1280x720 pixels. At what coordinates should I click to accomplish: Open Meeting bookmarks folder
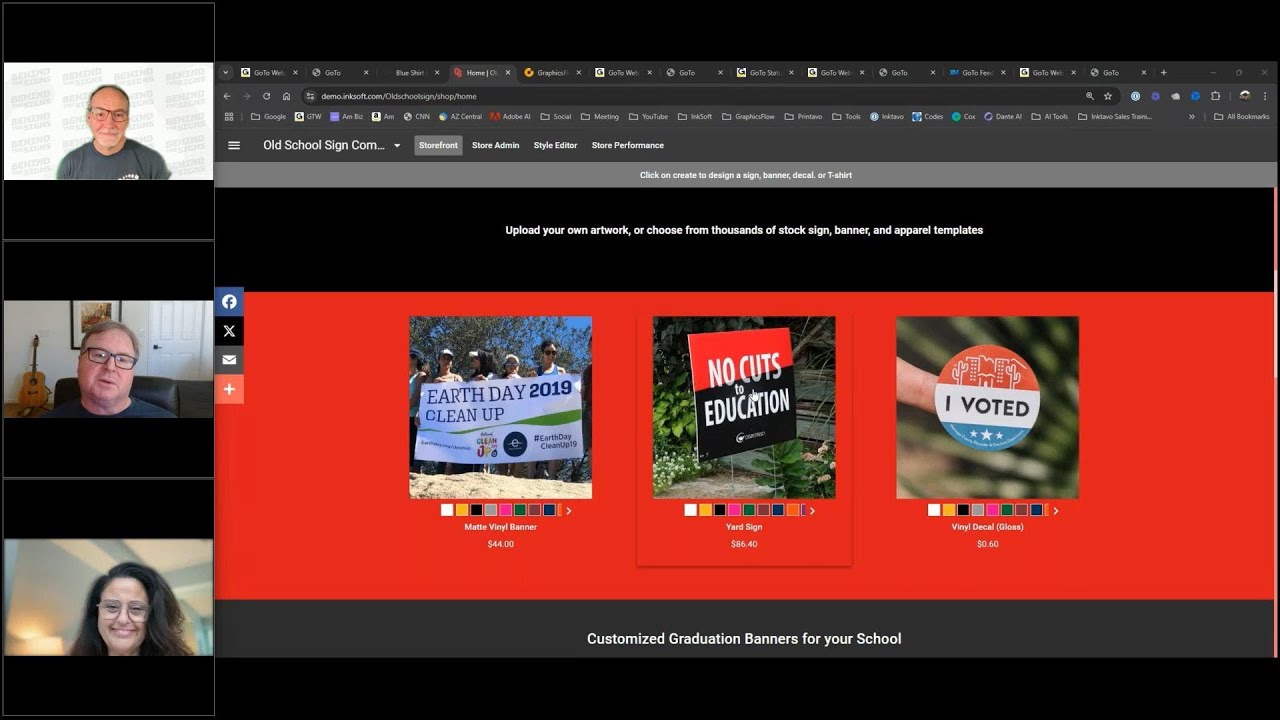pos(599,116)
